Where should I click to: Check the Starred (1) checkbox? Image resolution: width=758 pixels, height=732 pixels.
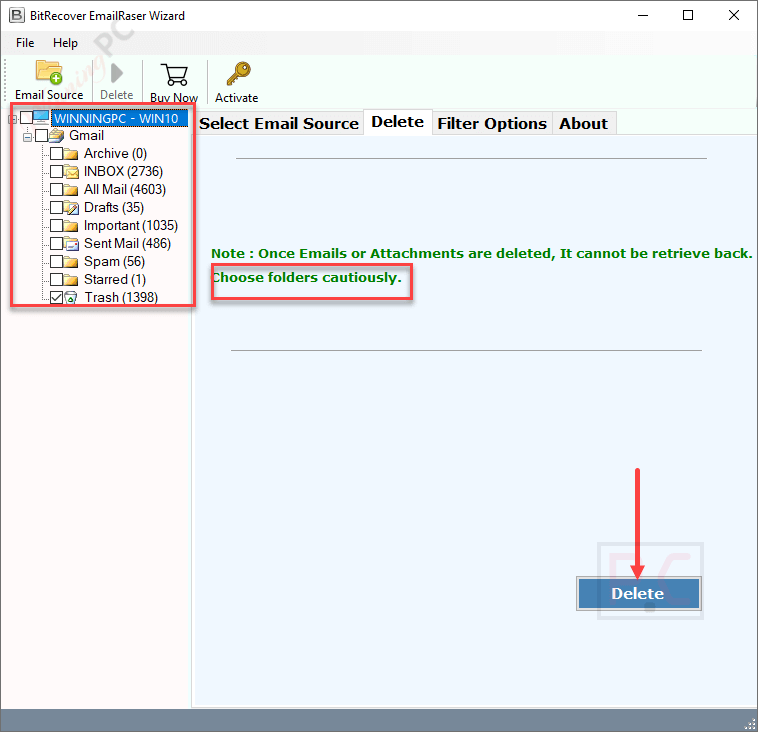pos(57,279)
